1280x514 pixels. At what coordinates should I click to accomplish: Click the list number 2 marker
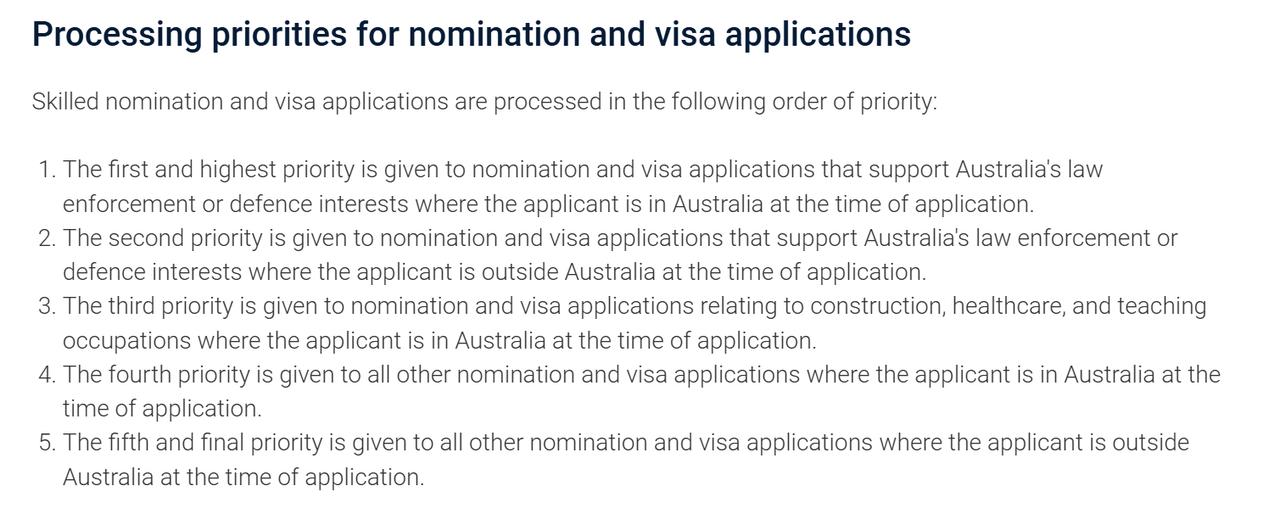tap(46, 238)
